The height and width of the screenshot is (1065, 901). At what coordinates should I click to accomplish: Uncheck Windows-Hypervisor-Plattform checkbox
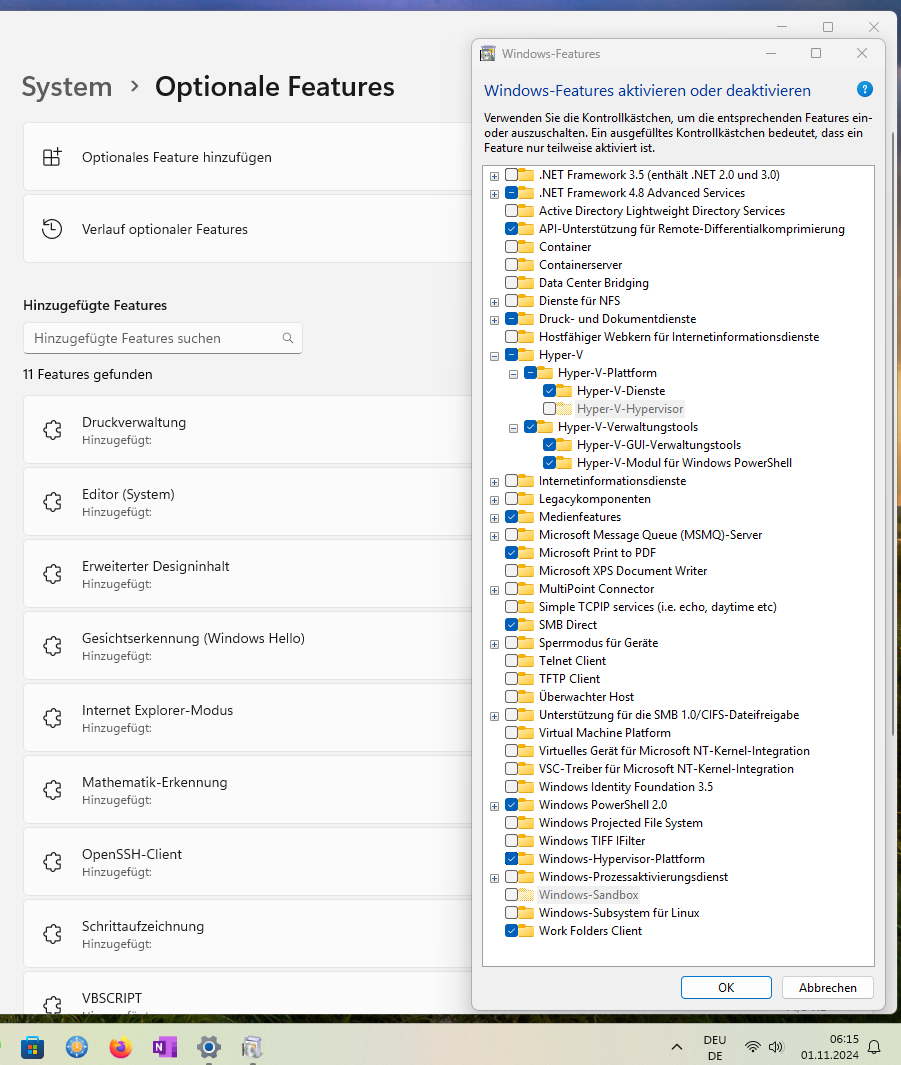[x=511, y=859]
